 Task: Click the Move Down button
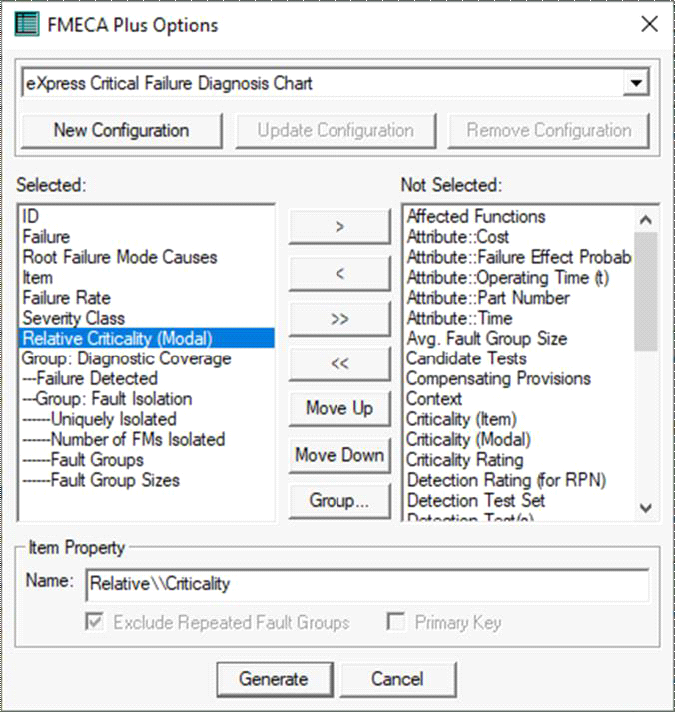340,455
